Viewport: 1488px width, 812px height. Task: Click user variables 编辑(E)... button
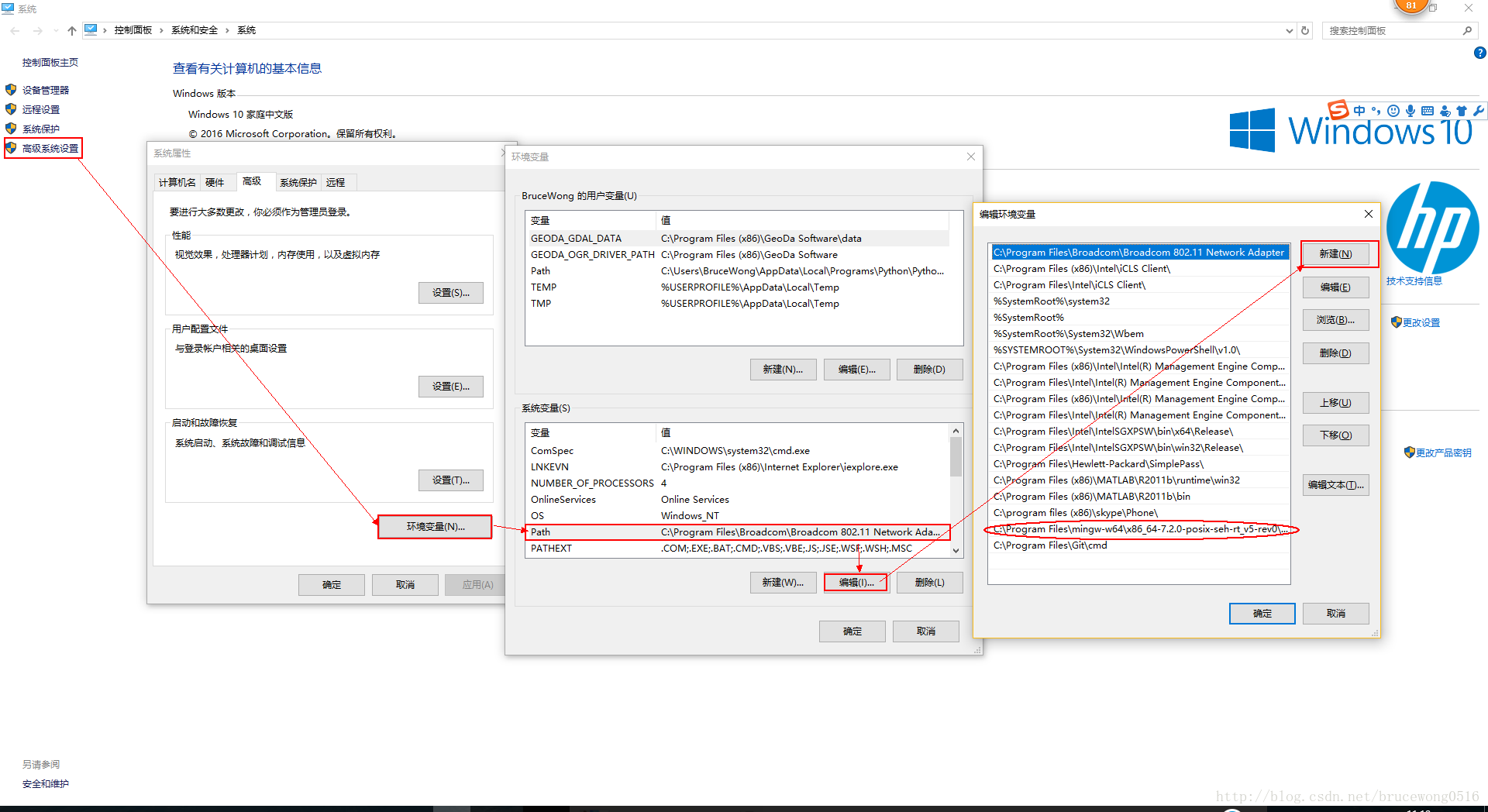[856, 369]
